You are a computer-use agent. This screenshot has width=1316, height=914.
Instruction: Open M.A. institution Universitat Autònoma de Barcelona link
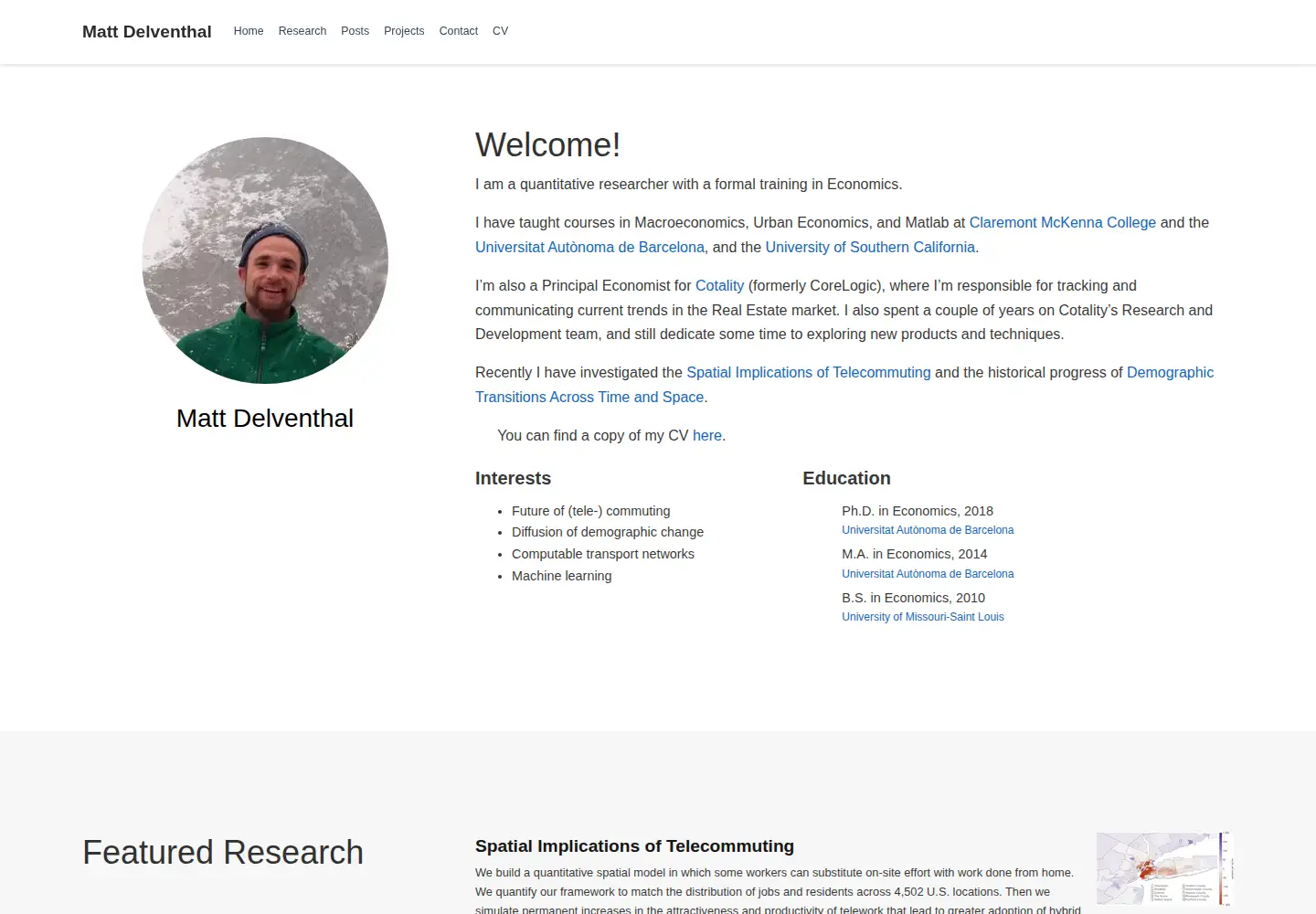coord(928,574)
